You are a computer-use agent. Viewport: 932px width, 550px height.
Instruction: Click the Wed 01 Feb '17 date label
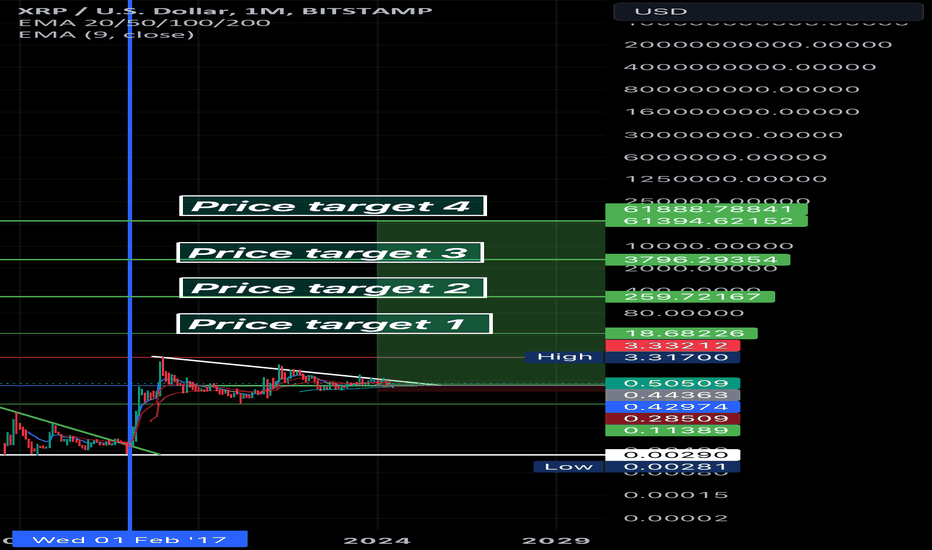tap(130, 539)
